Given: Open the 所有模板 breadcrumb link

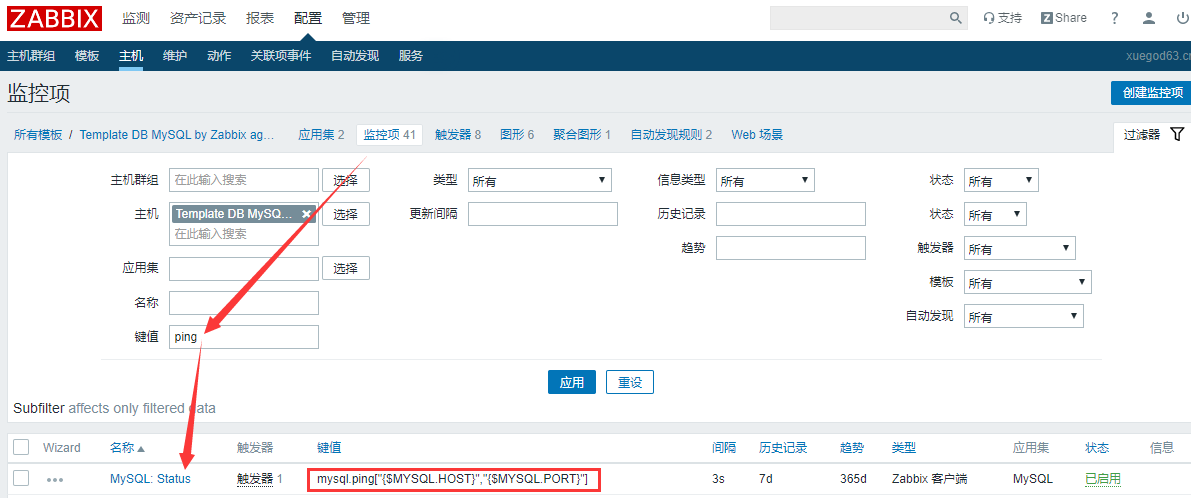Looking at the screenshot, I should click(38, 134).
